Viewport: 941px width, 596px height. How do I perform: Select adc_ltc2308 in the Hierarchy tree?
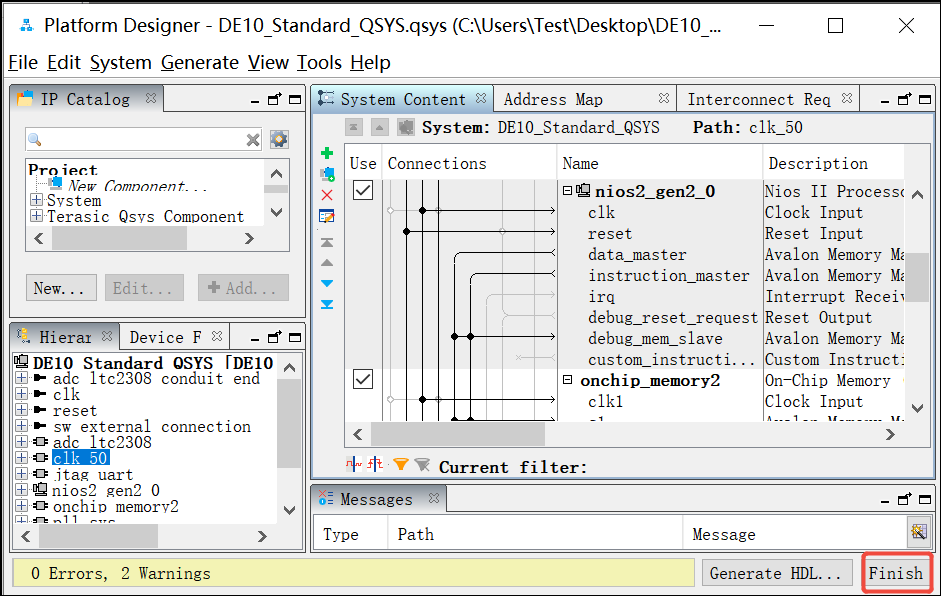point(102,442)
